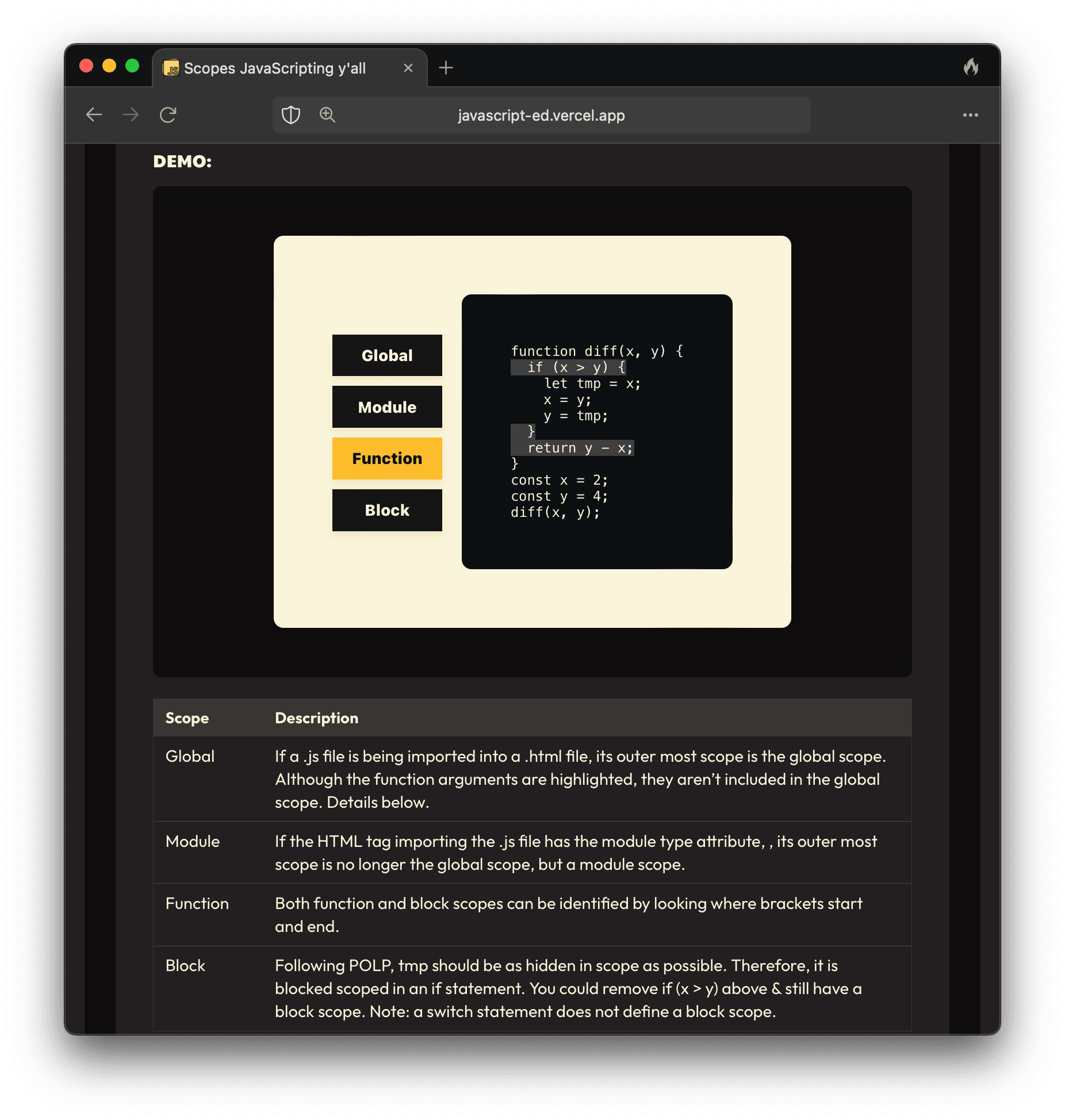This screenshot has height=1120, width=1065.
Task: Select the Module scope button
Action: (x=387, y=407)
